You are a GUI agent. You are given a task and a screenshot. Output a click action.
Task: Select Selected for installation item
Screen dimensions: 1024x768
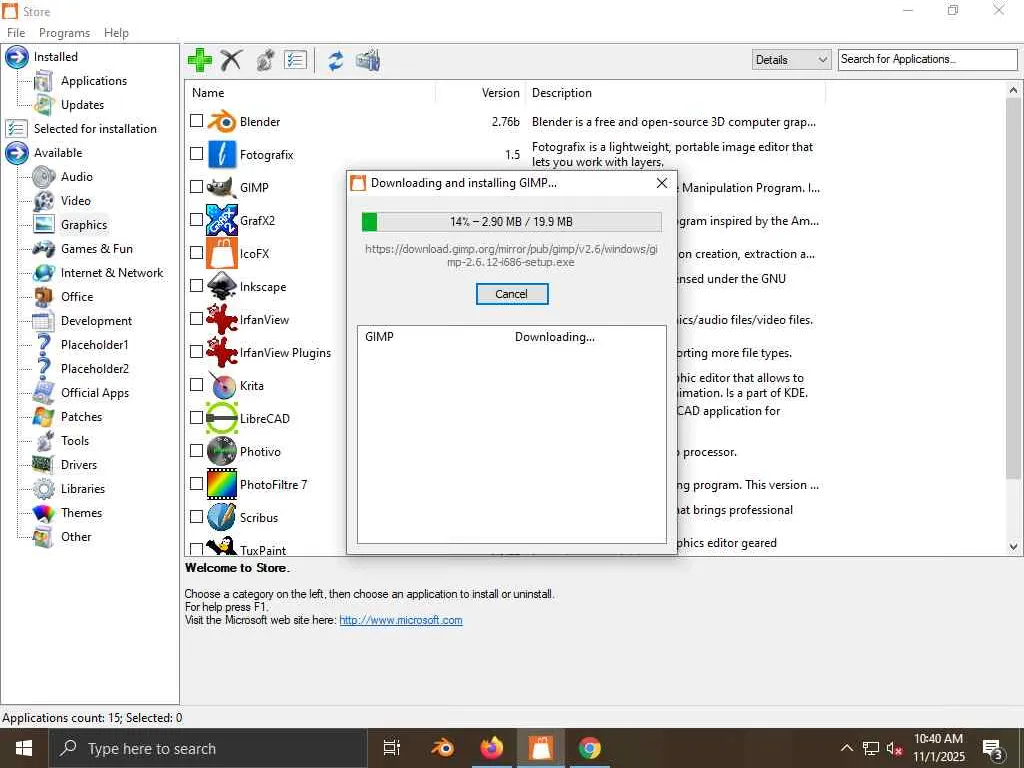(x=95, y=129)
